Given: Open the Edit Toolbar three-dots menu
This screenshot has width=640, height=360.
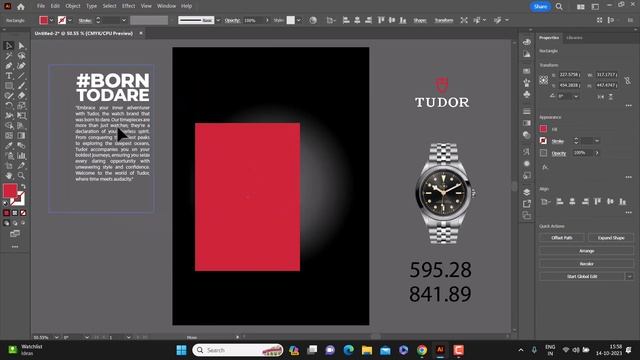Looking at the screenshot, I should point(15,247).
